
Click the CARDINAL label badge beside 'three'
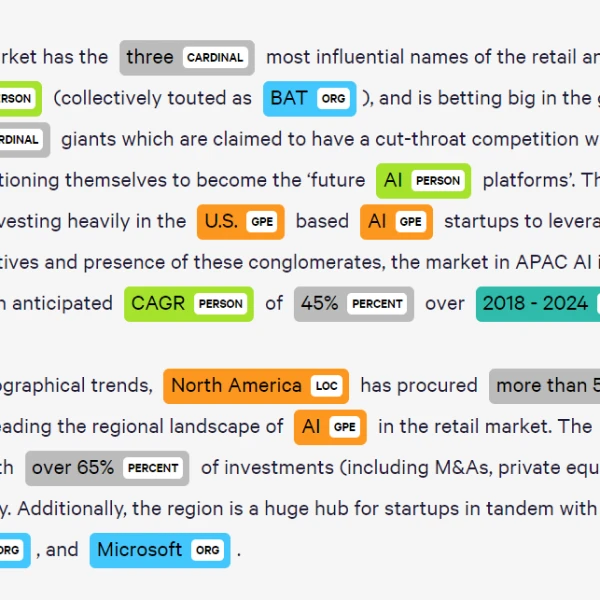coord(215,58)
